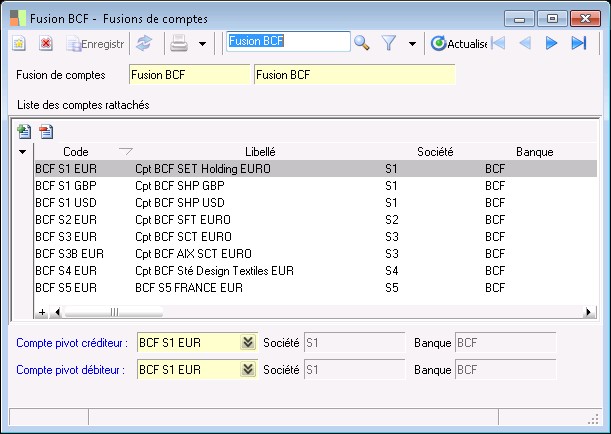Click the add account icon above list
Image resolution: width=611 pixels, height=434 pixels.
[25, 131]
